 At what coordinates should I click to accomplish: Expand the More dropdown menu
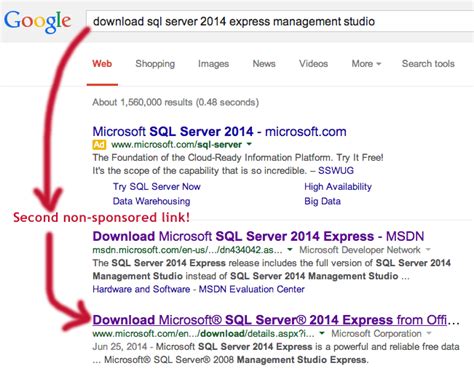(366, 64)
